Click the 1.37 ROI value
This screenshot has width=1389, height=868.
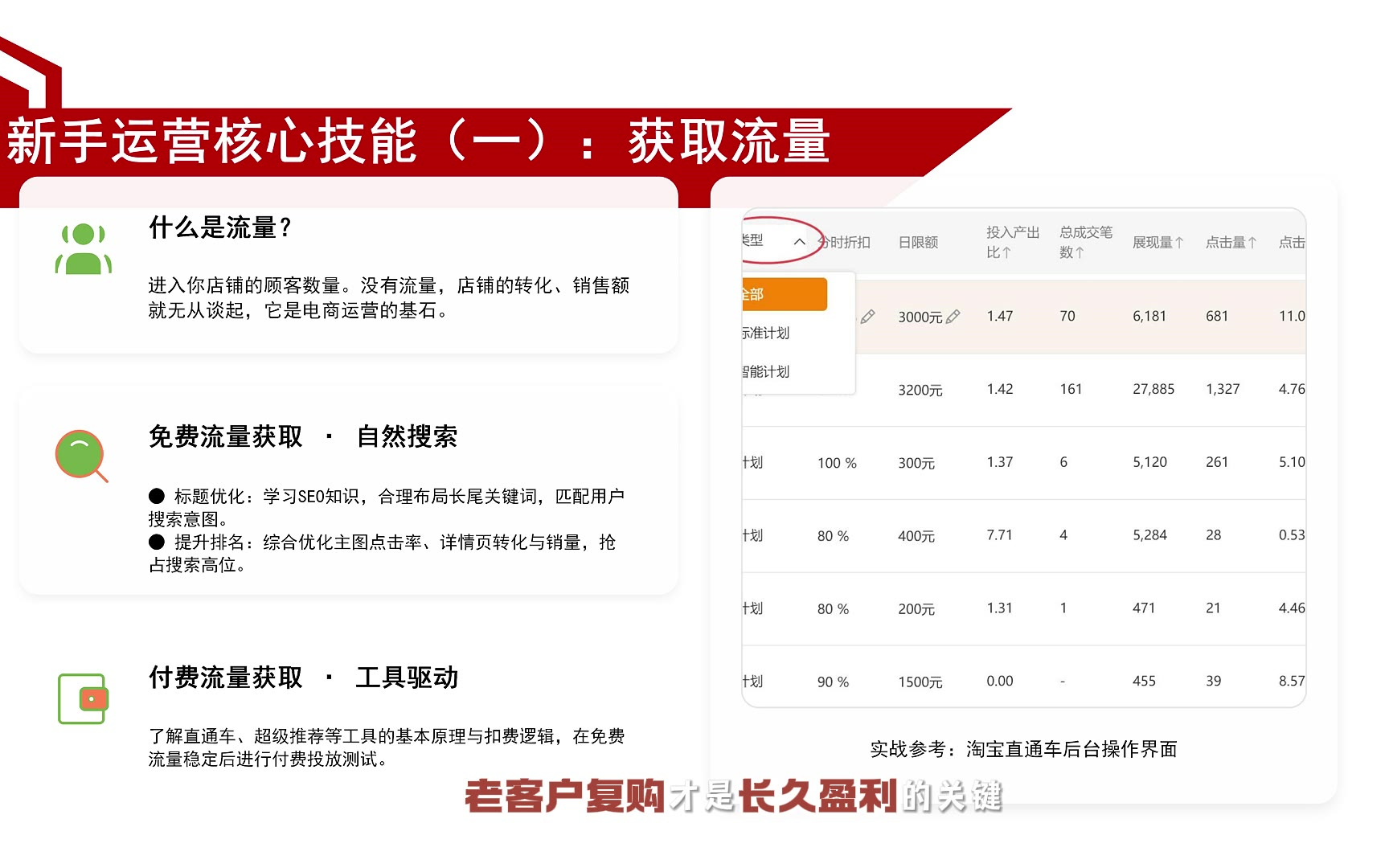click(1000, 462)
